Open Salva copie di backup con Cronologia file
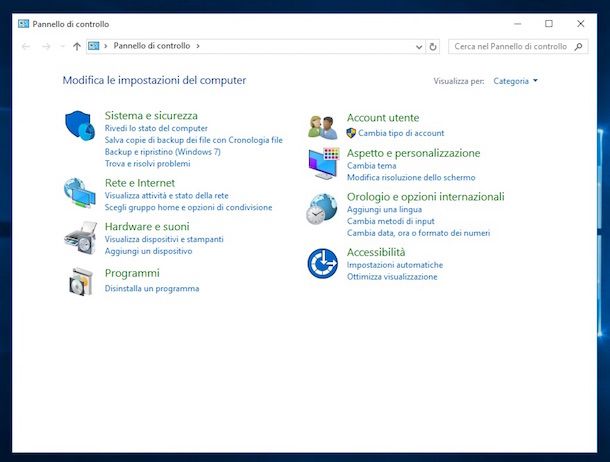The height and width of the screenshot is (462, 610). (x=194, y=140)
